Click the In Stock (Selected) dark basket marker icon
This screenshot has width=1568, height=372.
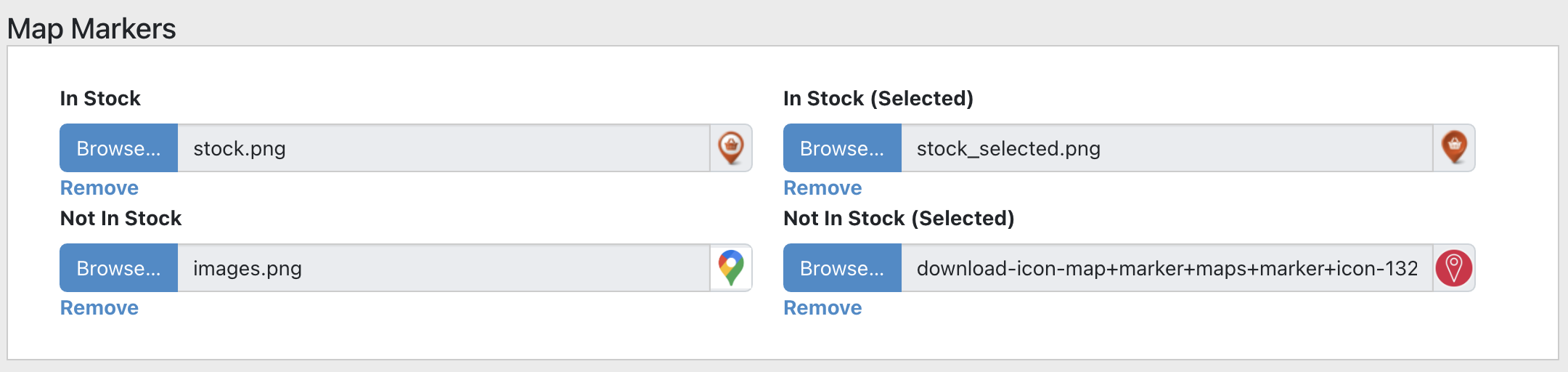[1454, 148]
